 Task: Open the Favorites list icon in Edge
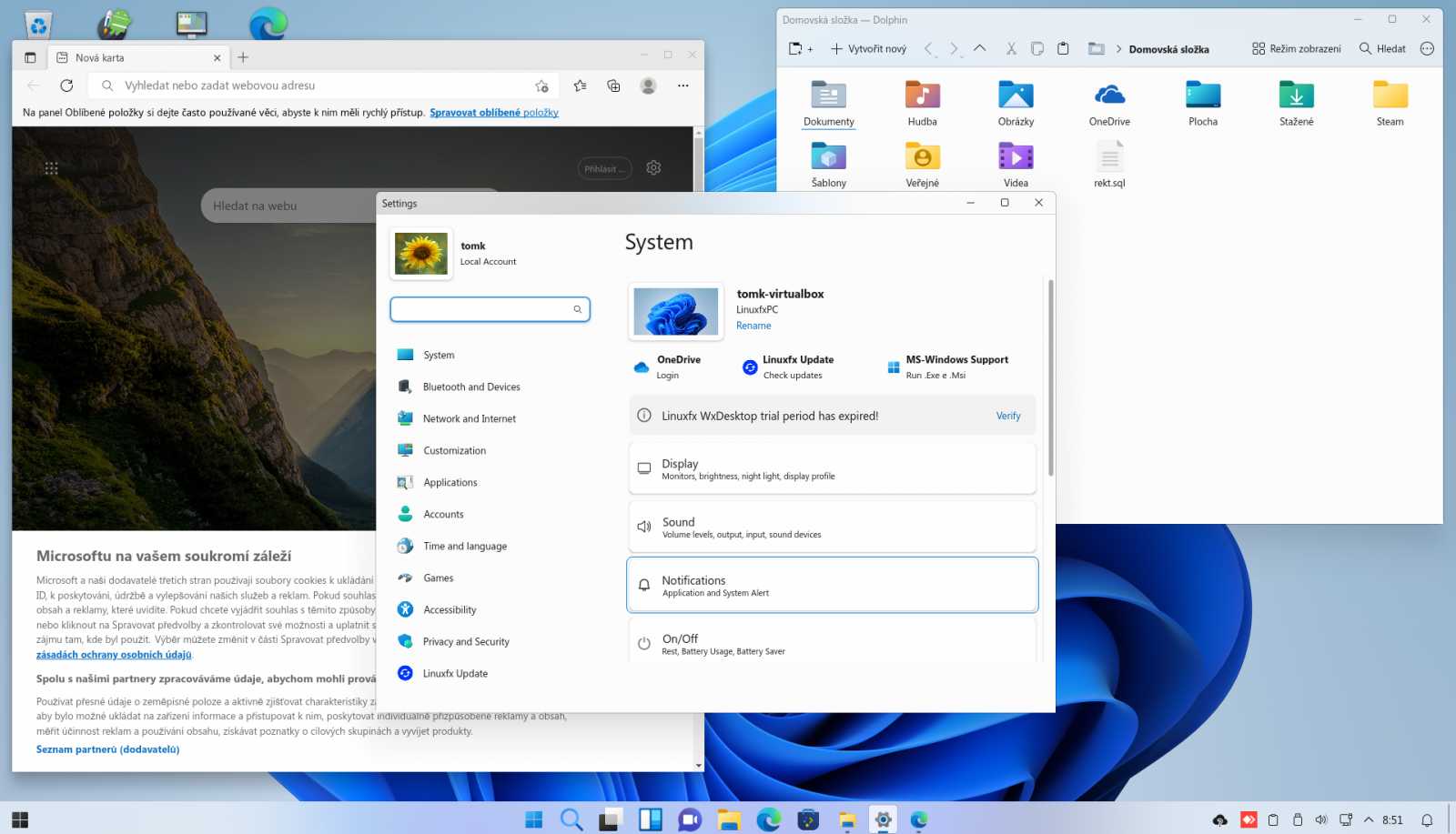coord(580,85)
